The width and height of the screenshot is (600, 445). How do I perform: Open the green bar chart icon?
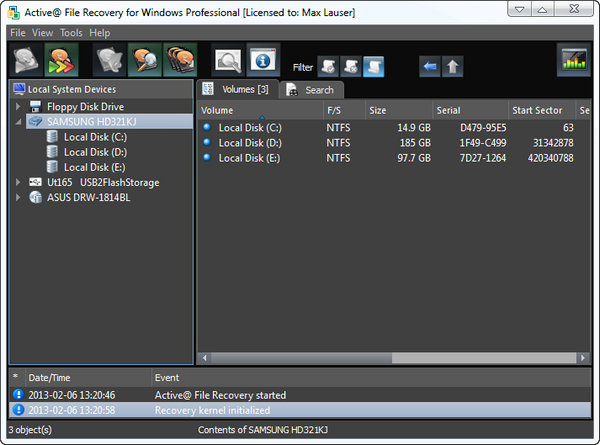tap(574, 62)
